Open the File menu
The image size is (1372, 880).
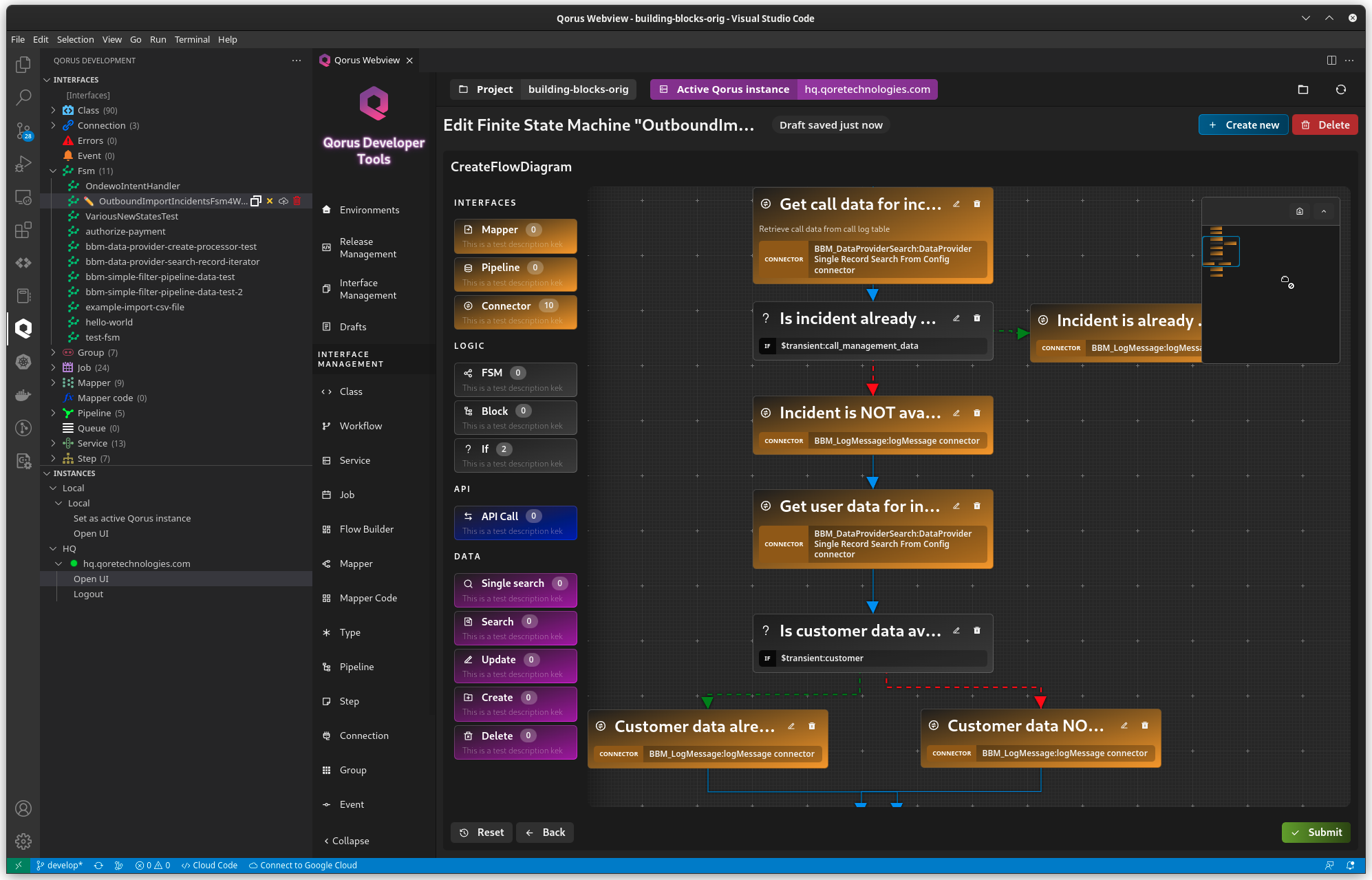[x=18, y=39]
